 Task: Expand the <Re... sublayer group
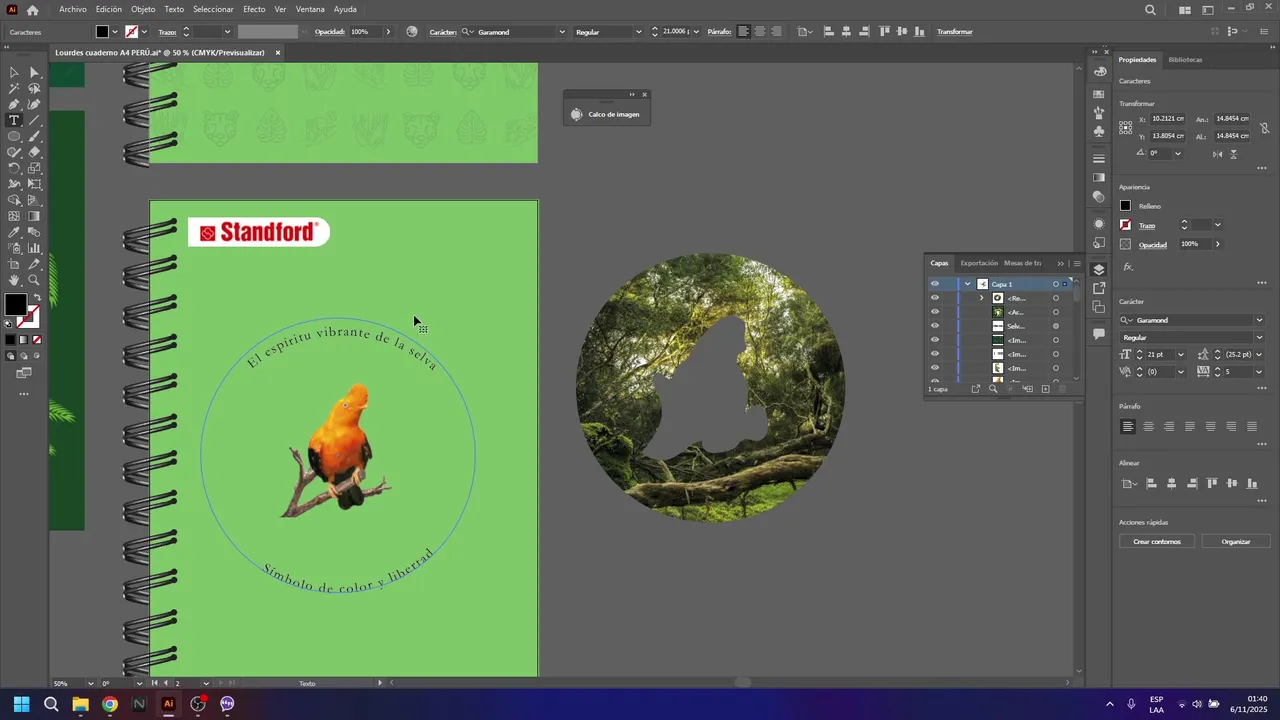coord(981,298)
